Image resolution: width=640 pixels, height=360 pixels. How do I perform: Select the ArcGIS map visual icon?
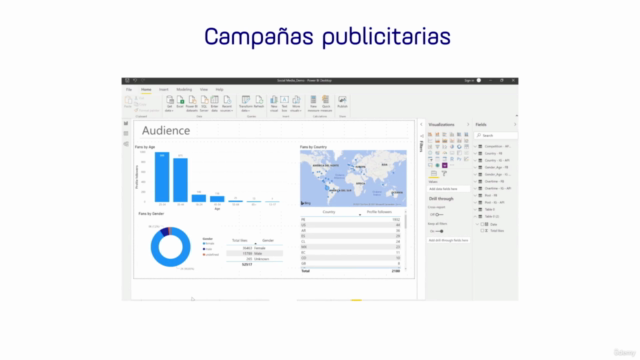438,165
